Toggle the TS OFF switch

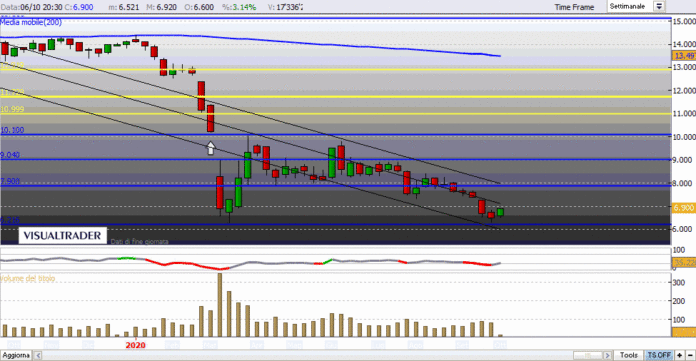pos(659,355)
